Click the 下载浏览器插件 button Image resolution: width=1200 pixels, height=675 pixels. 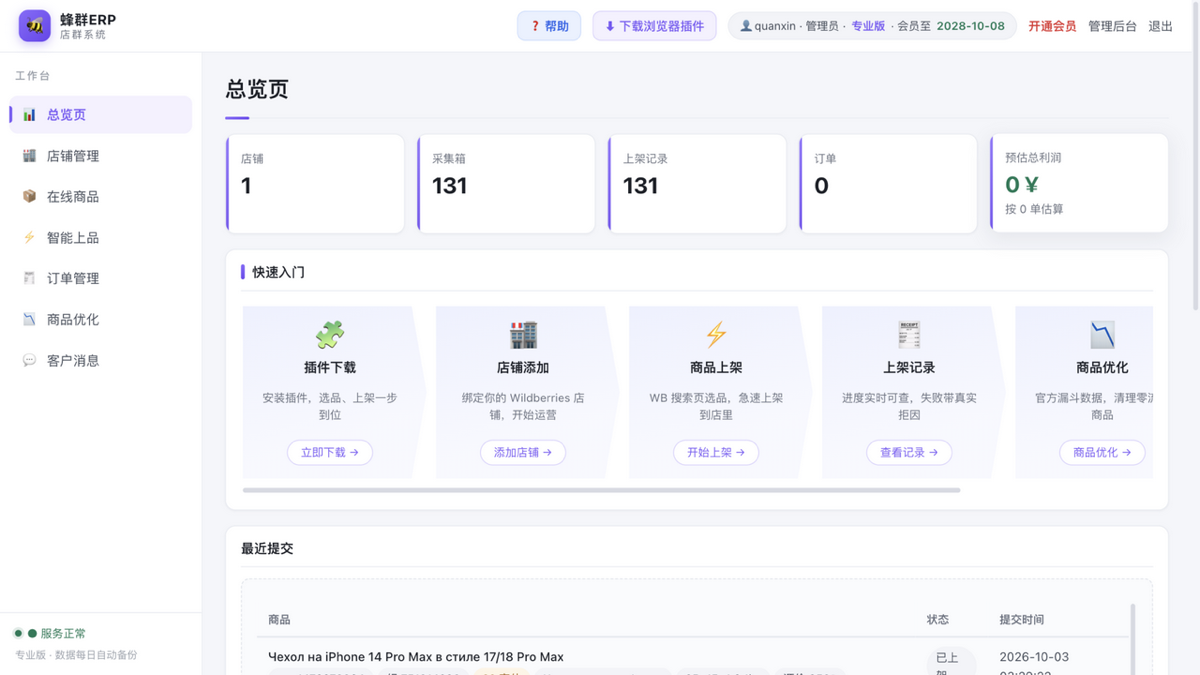pos(655,26)
